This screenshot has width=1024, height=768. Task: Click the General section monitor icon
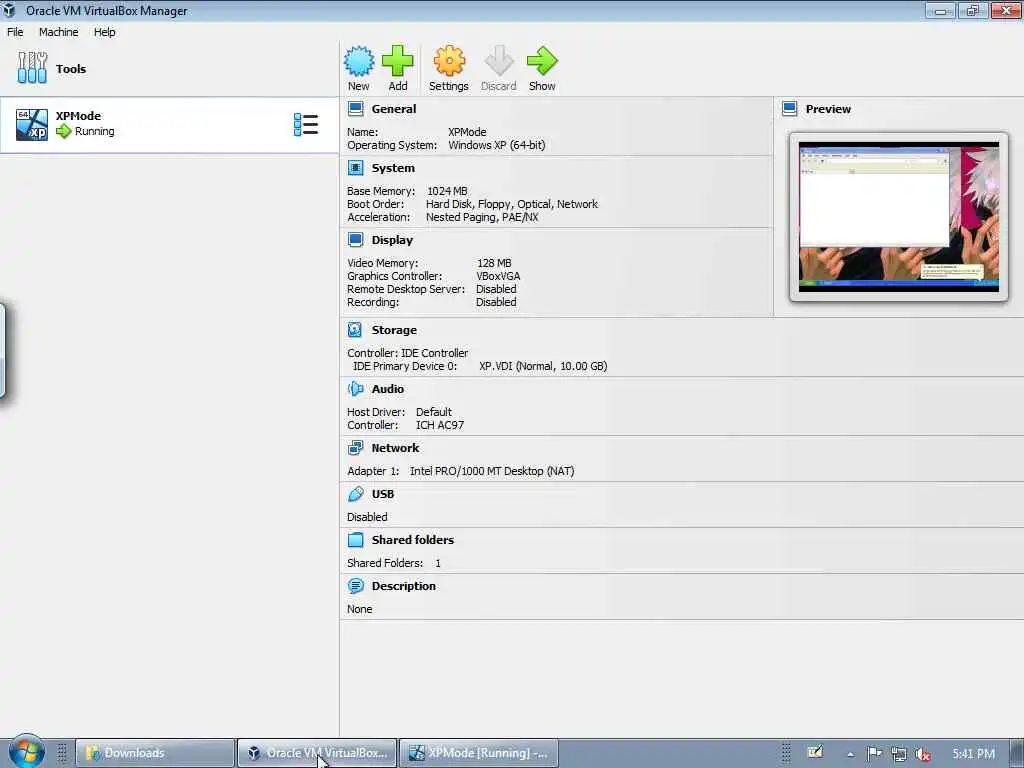pos(356,108)
